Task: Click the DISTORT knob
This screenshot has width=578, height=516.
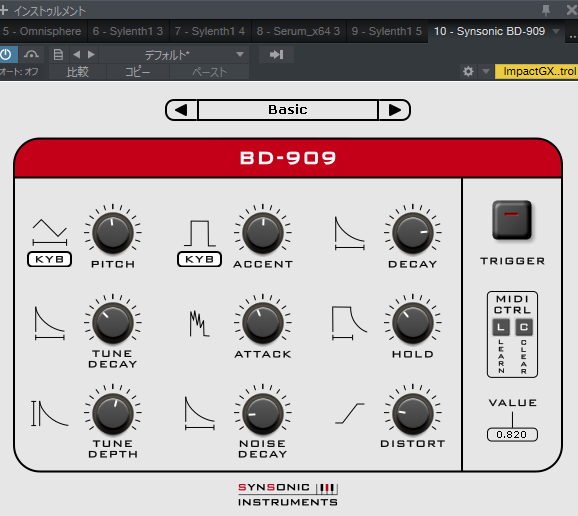Action: (x=413, y=413)
